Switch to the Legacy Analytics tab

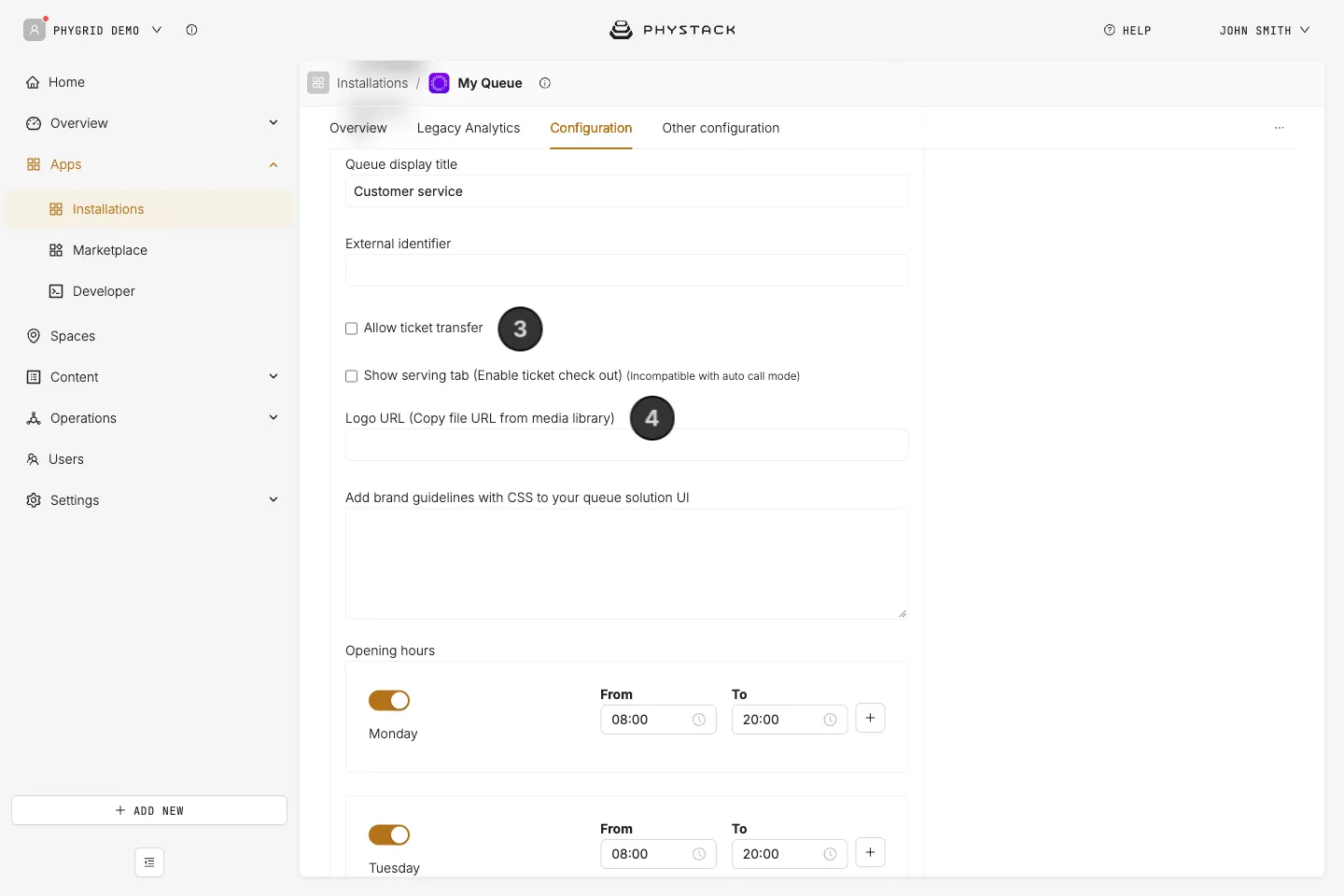click(469, 128)
